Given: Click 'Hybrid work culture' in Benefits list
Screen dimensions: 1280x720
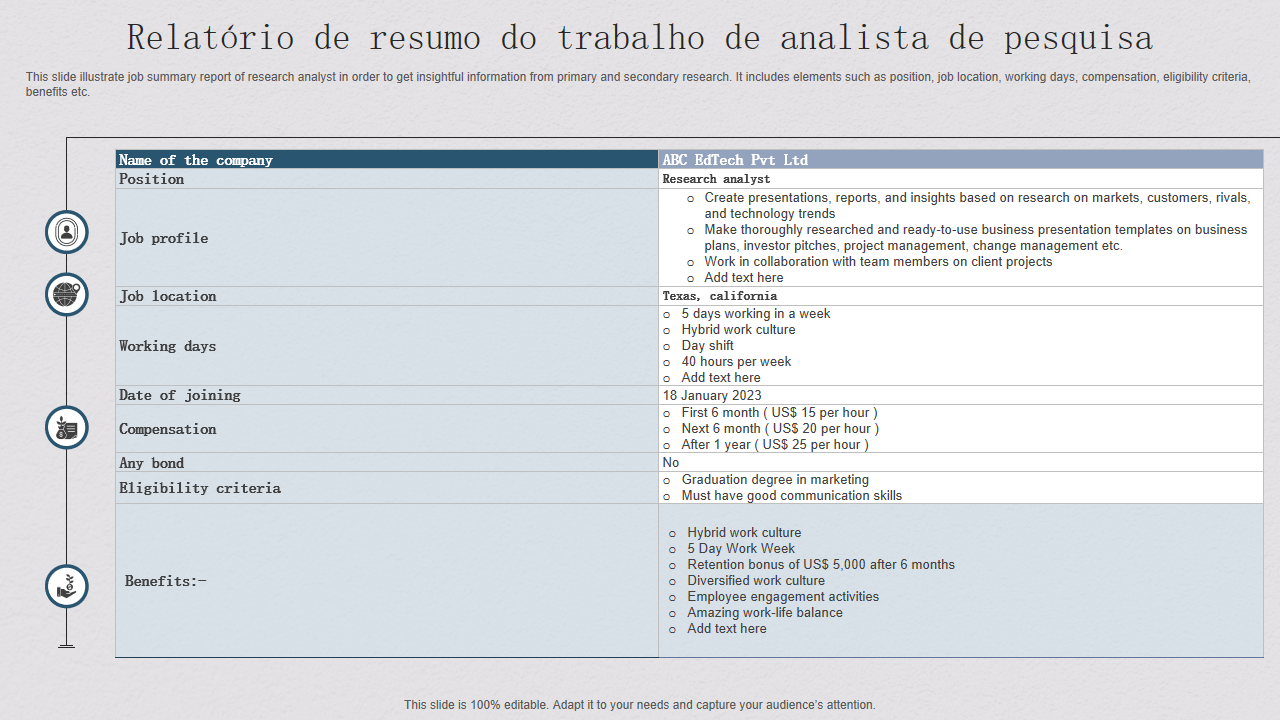Looking at the screenshot, I should click(x=744, y=533).
